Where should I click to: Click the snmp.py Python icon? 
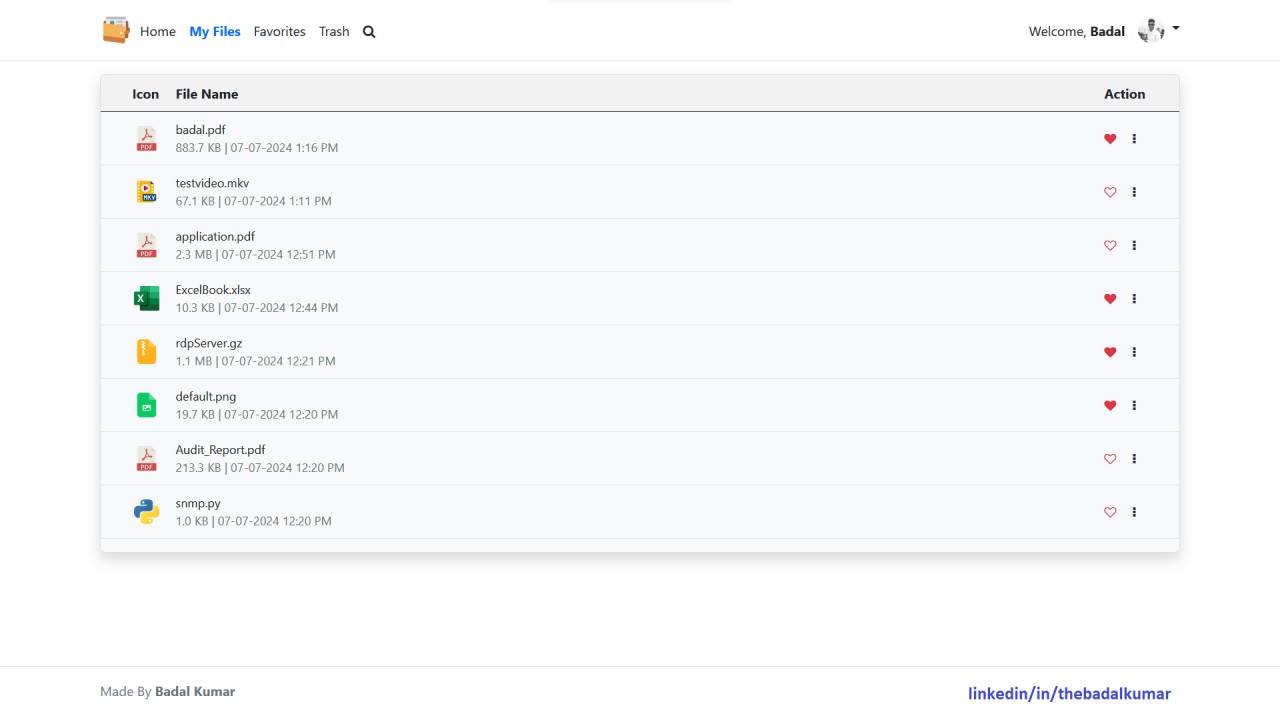click(147, 512)
